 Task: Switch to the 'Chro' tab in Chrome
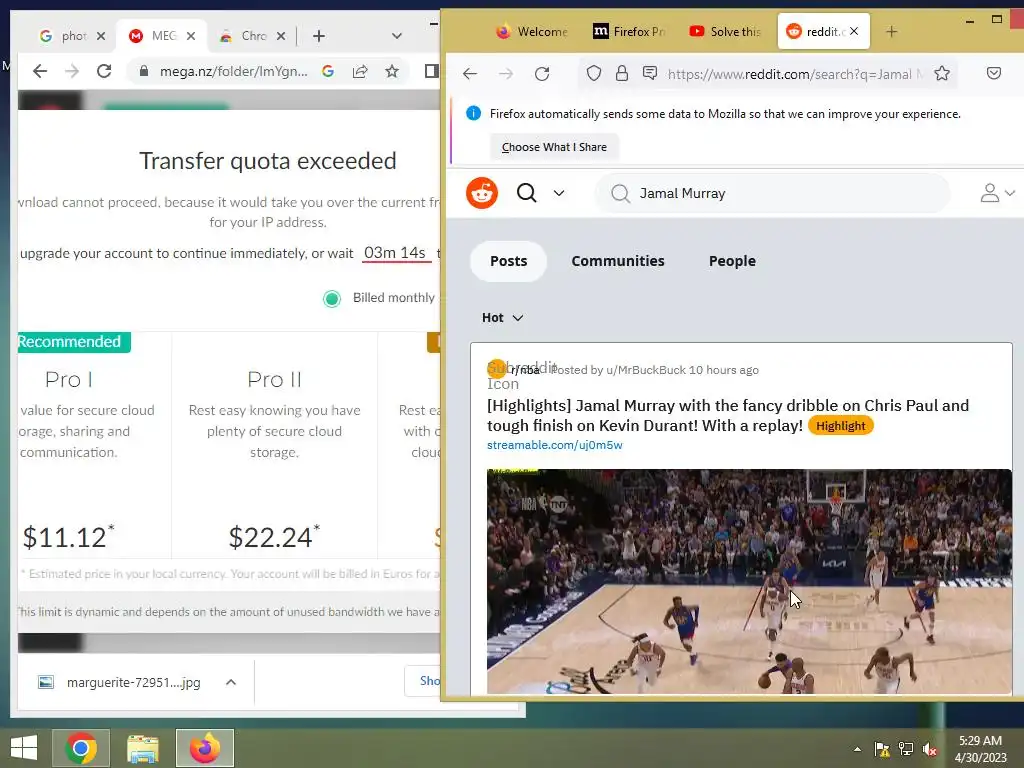click(246, 36)
